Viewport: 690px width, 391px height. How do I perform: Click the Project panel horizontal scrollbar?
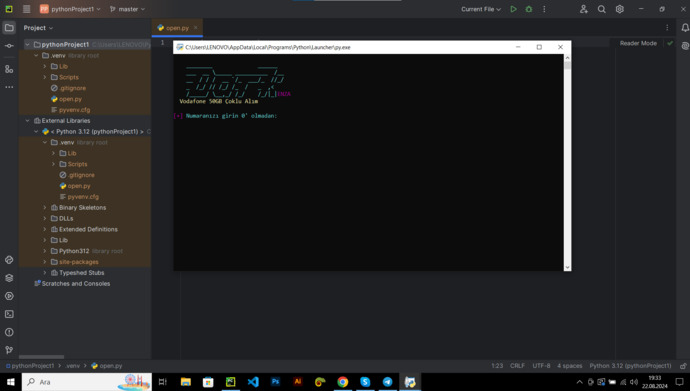[41, 357]
